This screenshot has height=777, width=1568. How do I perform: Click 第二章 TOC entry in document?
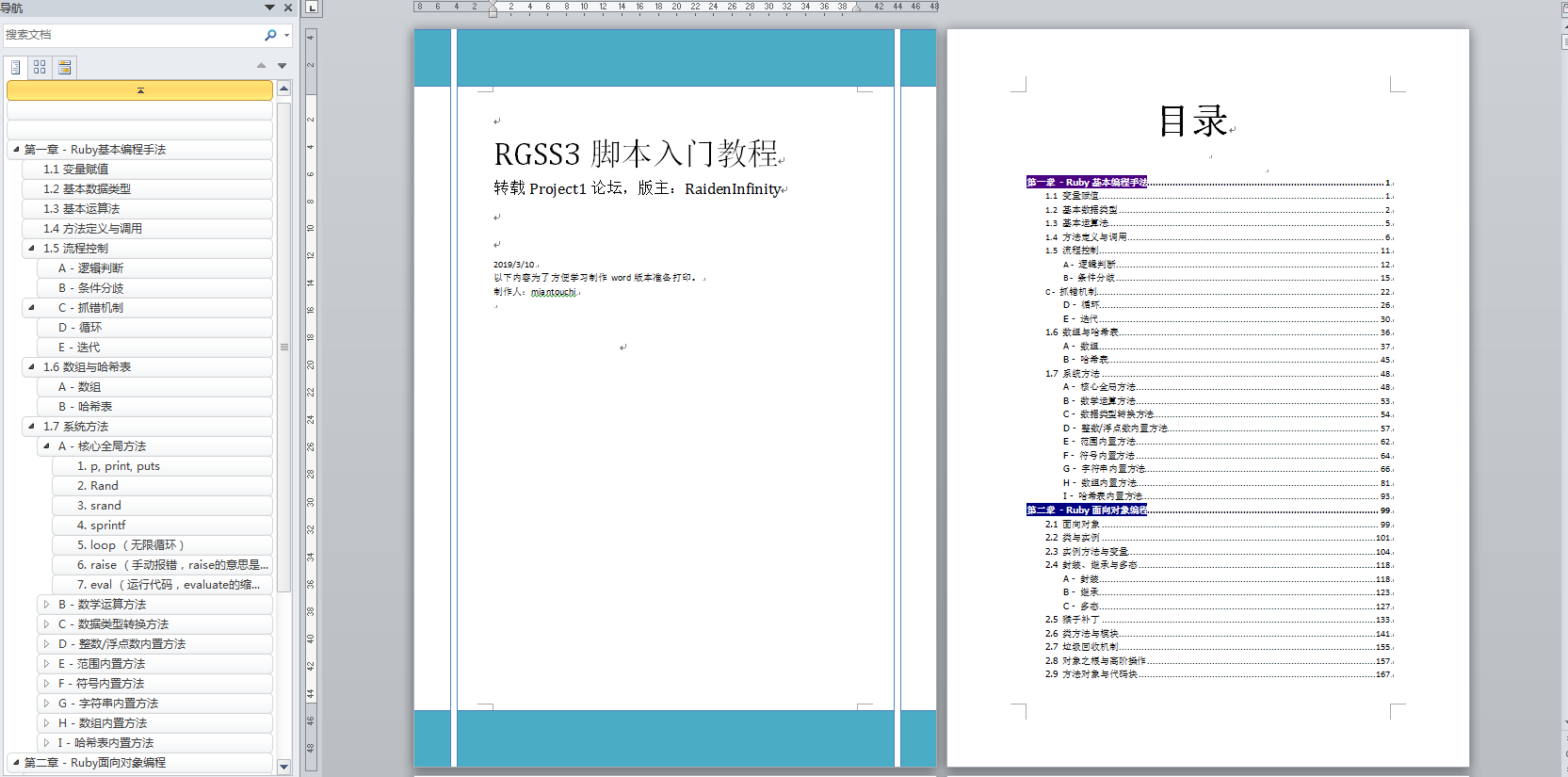coord(1087,510)
